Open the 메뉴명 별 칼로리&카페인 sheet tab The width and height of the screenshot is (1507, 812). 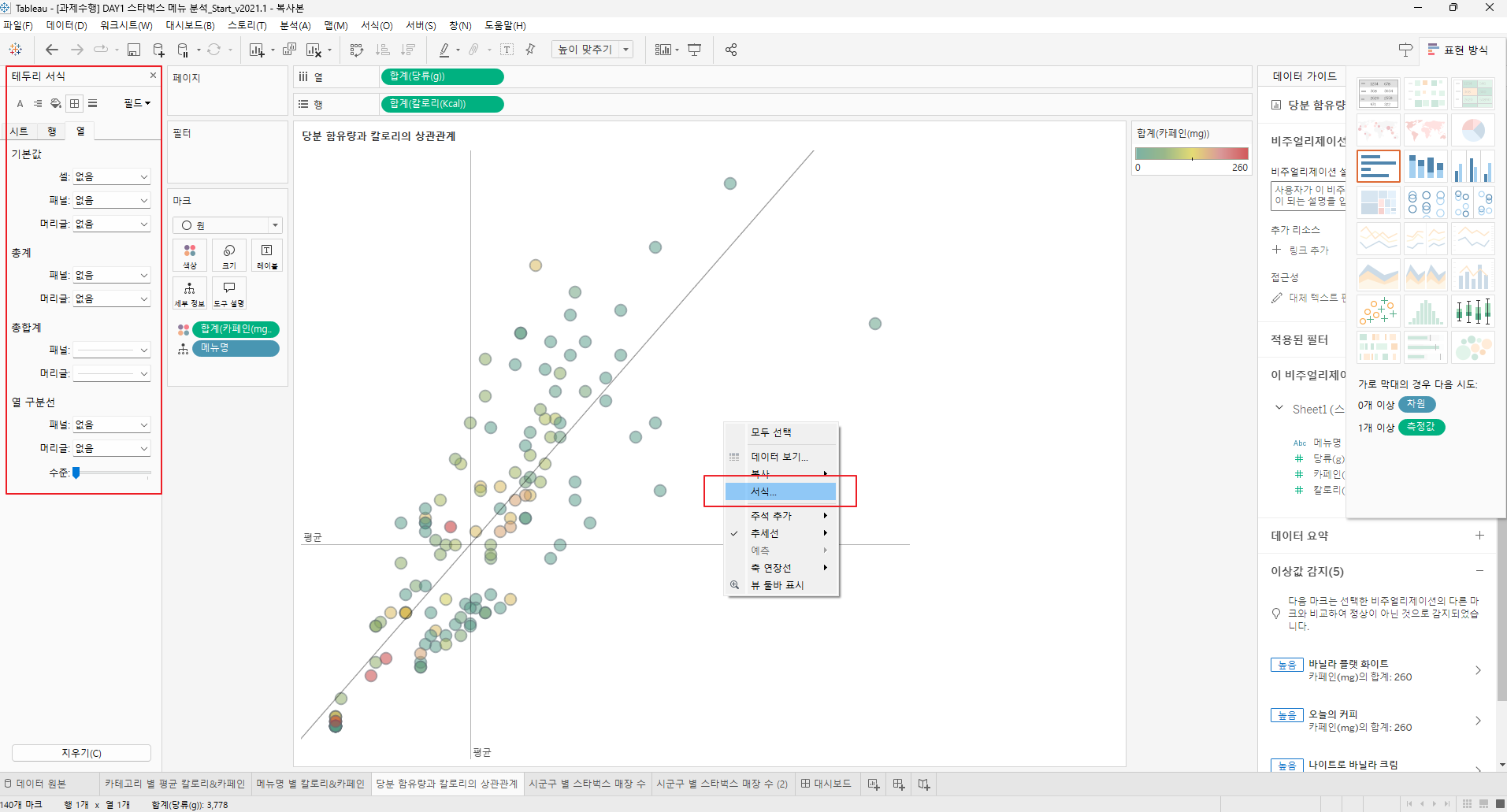point(310,784)
